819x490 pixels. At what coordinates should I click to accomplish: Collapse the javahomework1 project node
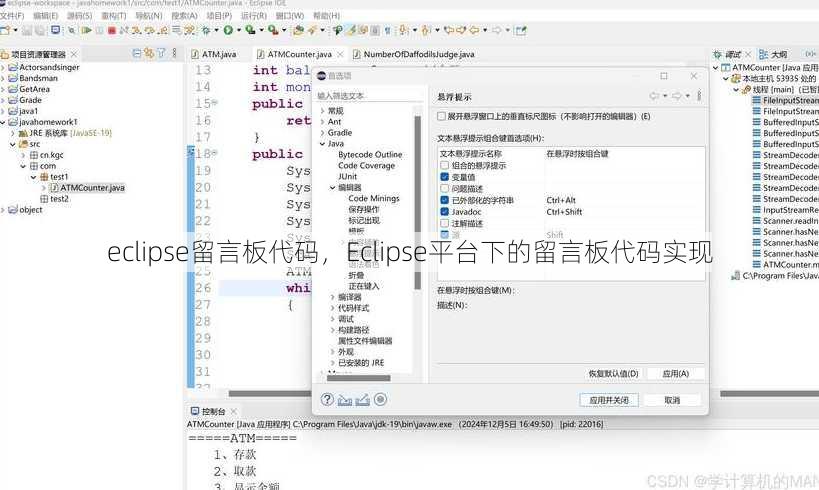point(3,122)
